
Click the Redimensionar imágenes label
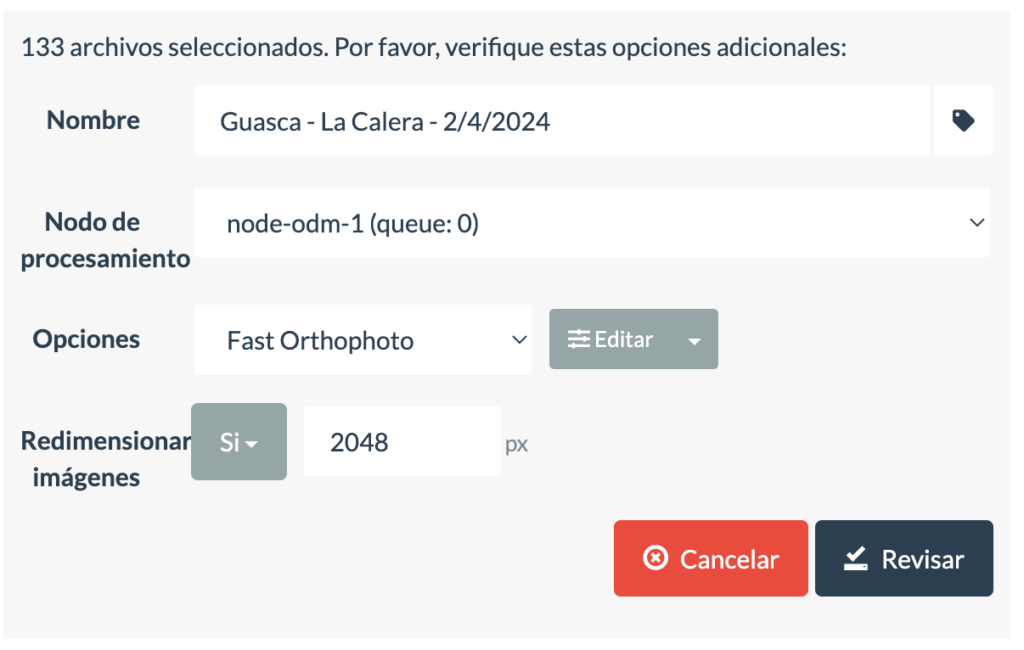105,459
